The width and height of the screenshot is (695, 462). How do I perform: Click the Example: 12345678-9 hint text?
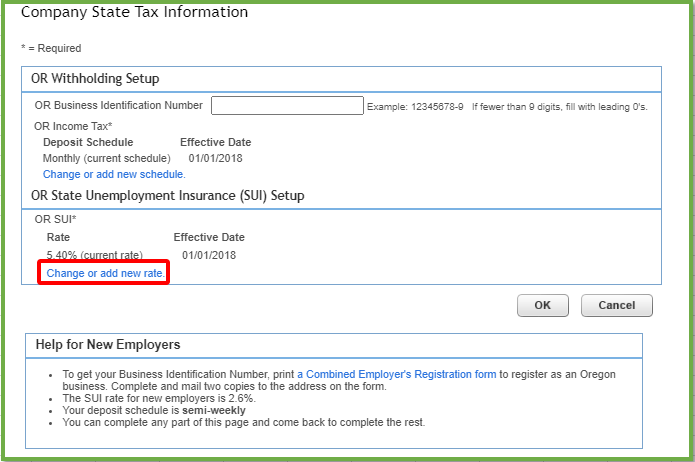(x=415, y=107)
